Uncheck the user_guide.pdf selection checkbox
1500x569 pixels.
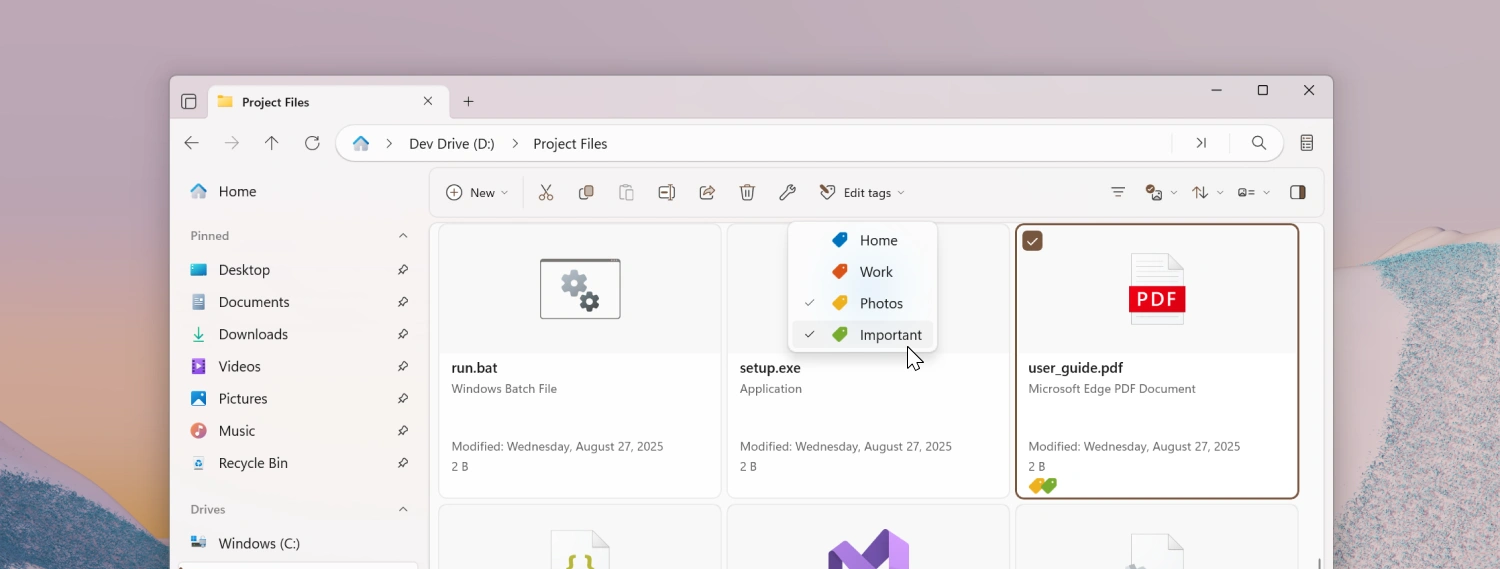(1033, 241)
